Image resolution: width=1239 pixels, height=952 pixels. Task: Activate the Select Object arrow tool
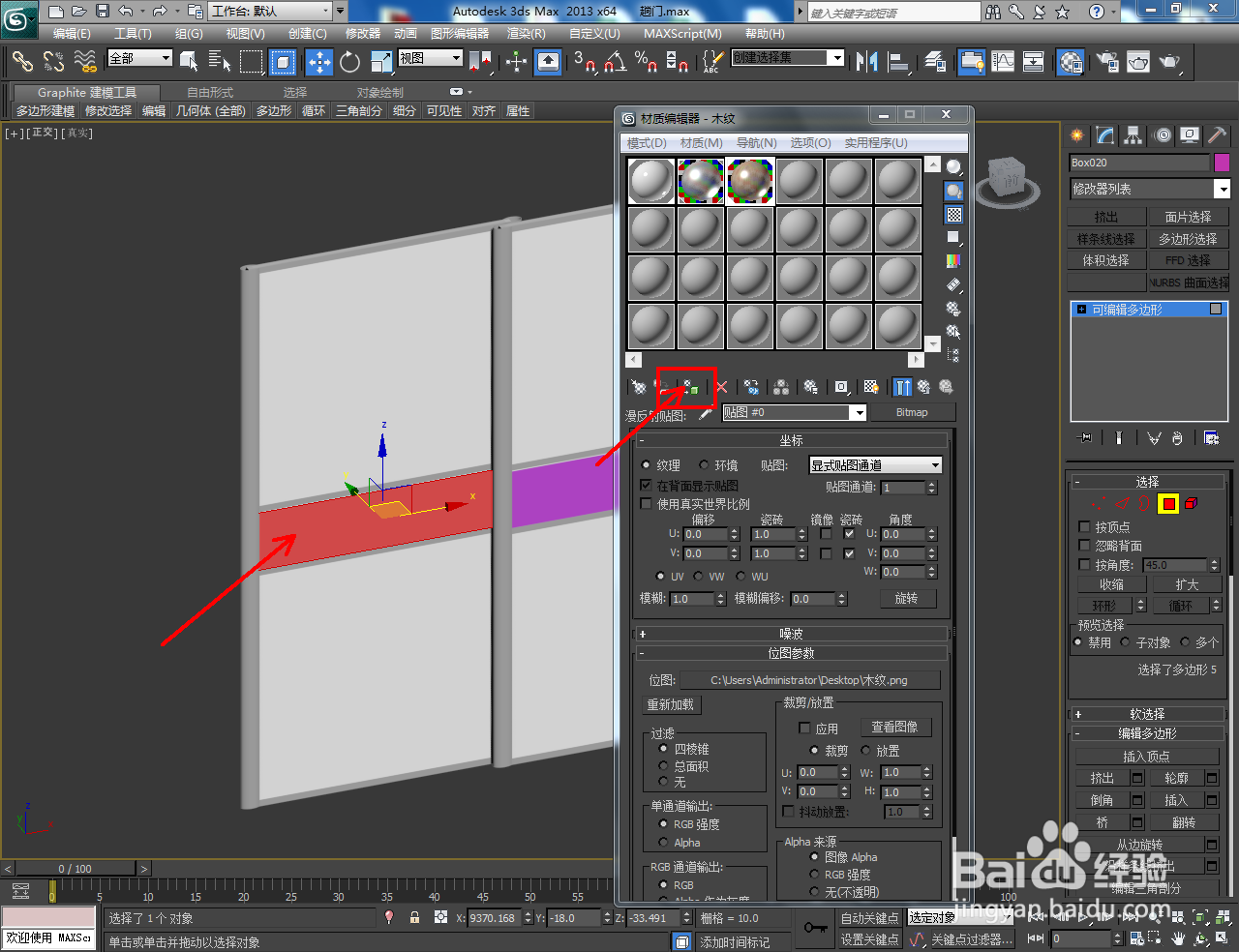(189, 62)
